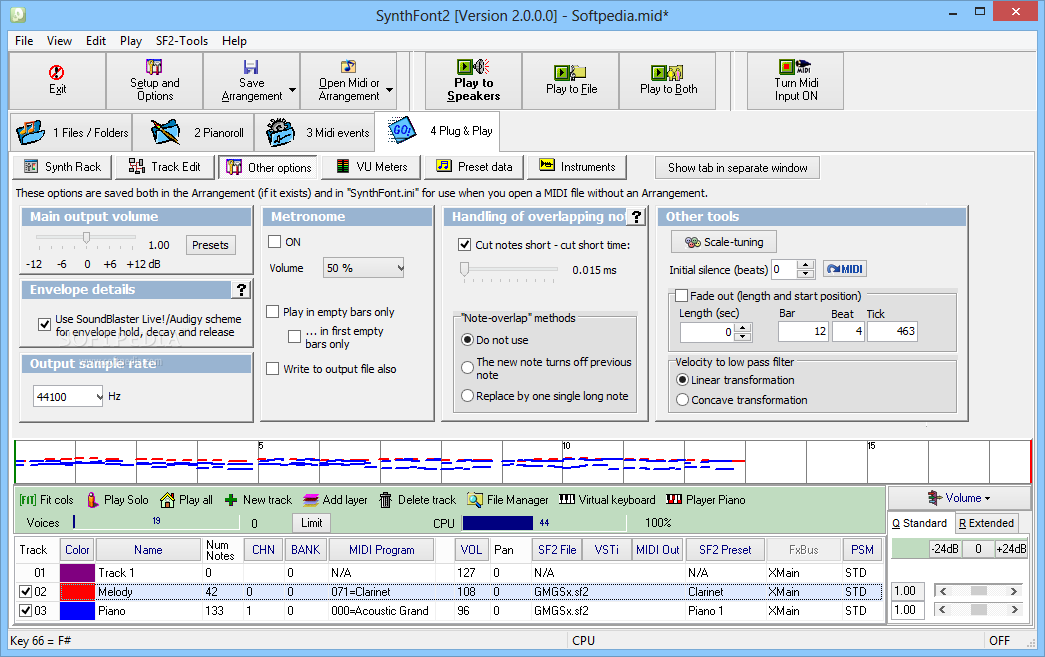Open metronome Volume 50 % dropdown

[364, 268]
